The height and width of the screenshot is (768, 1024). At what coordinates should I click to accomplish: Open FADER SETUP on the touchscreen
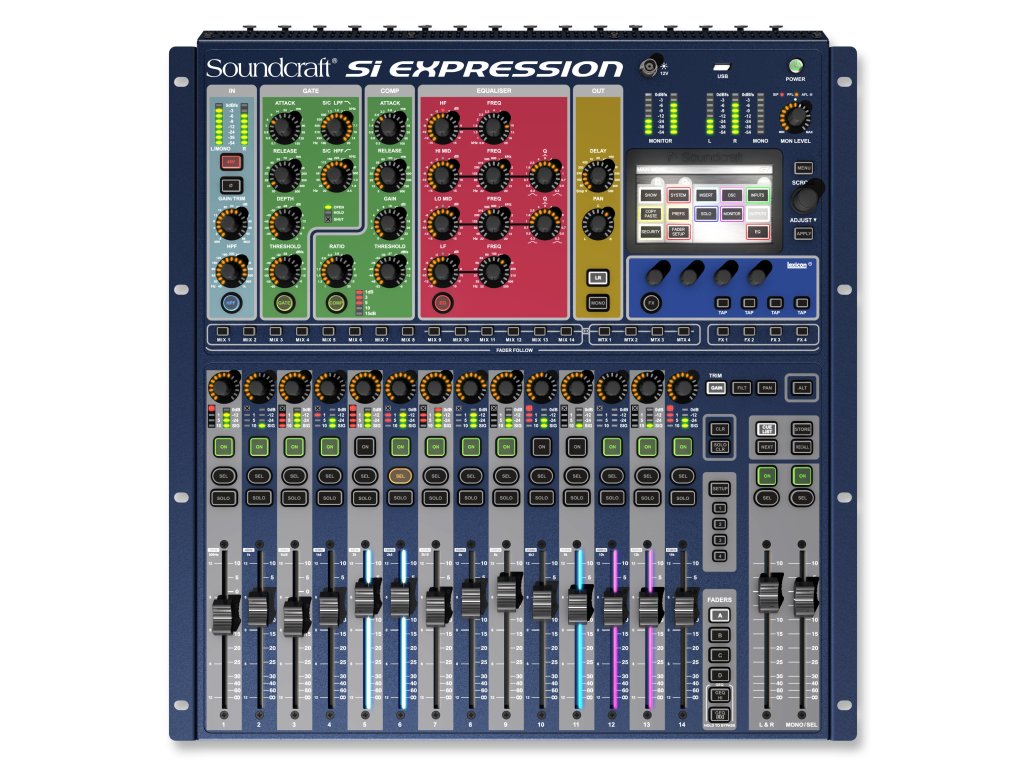679,232
